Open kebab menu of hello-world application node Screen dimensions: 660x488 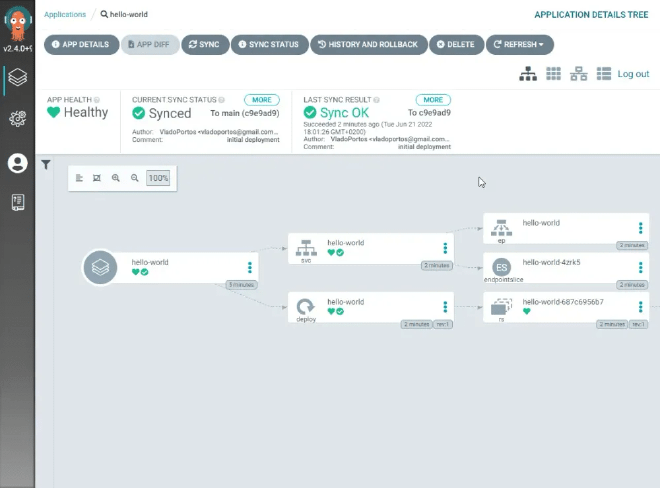250,267
